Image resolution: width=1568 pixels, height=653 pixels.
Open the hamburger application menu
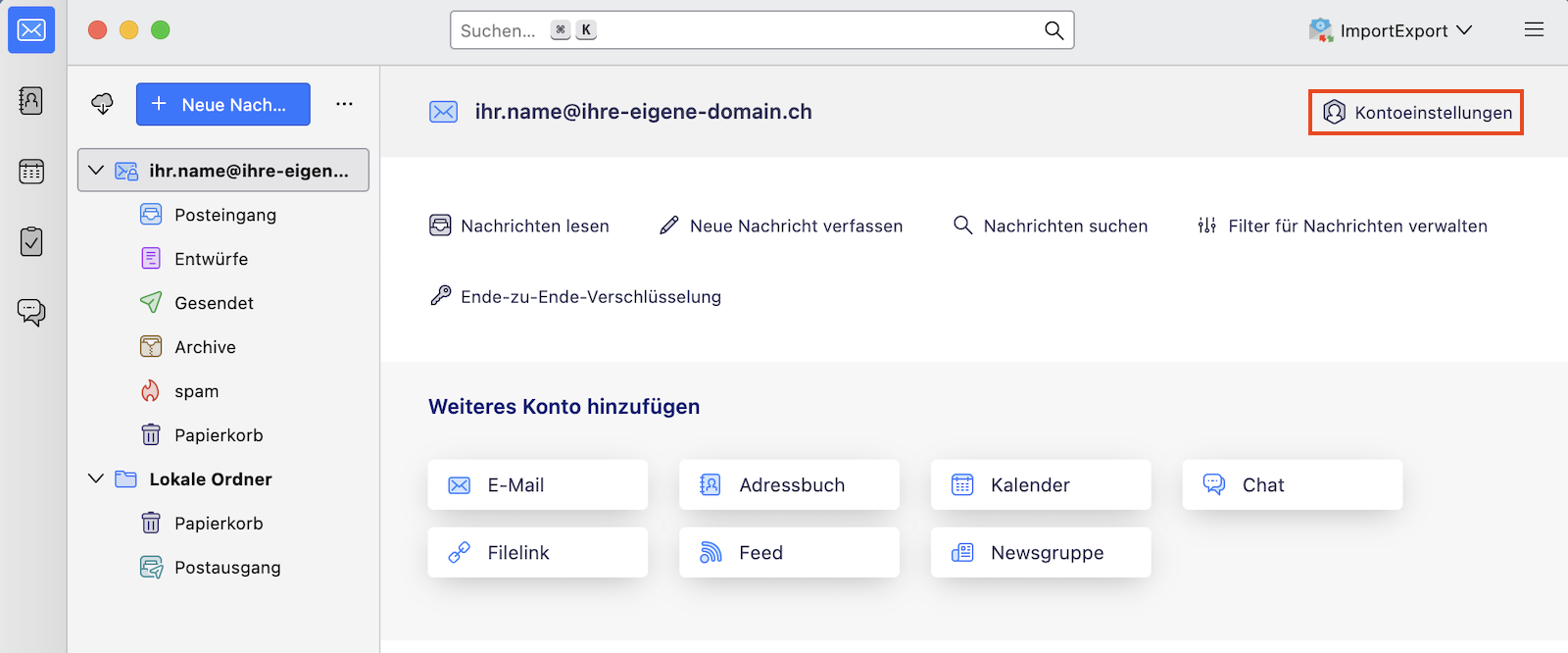coord(1534,30)
